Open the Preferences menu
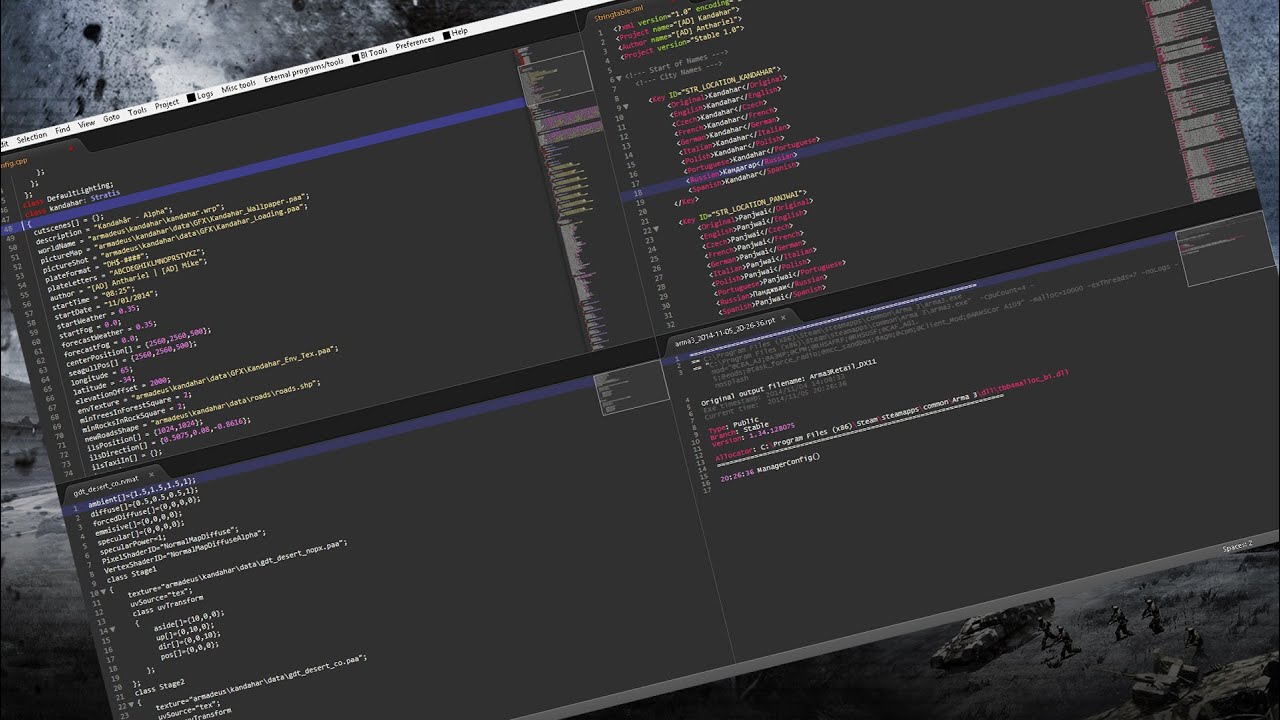This screenshot has height=720, width=1280. point(414,42)
